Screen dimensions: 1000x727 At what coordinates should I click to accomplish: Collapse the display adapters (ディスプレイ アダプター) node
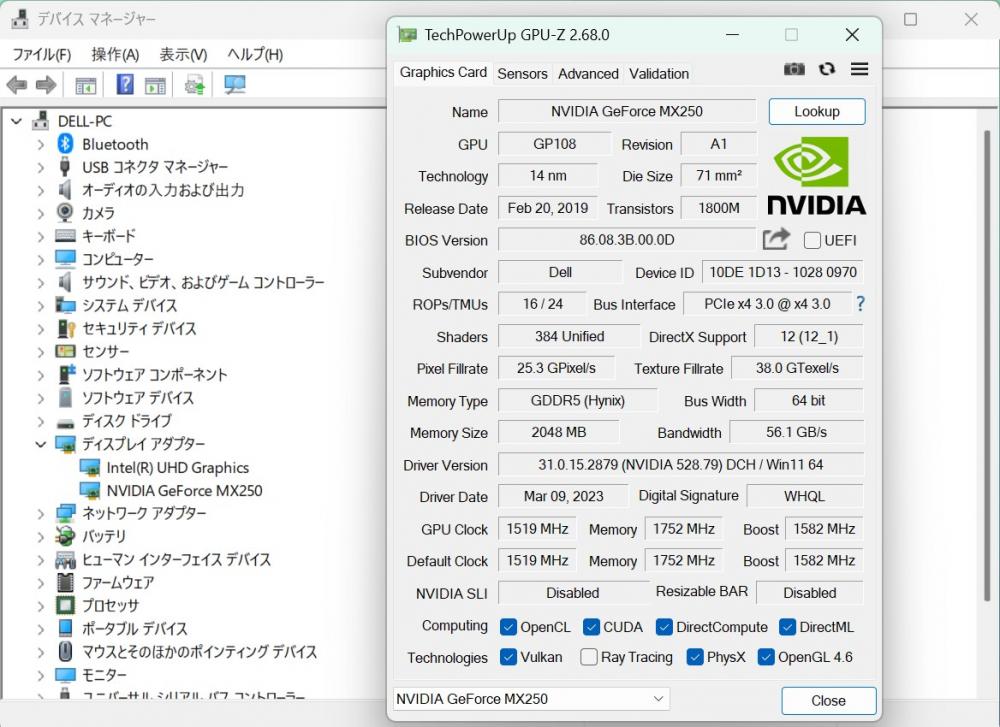click(41, 444)
